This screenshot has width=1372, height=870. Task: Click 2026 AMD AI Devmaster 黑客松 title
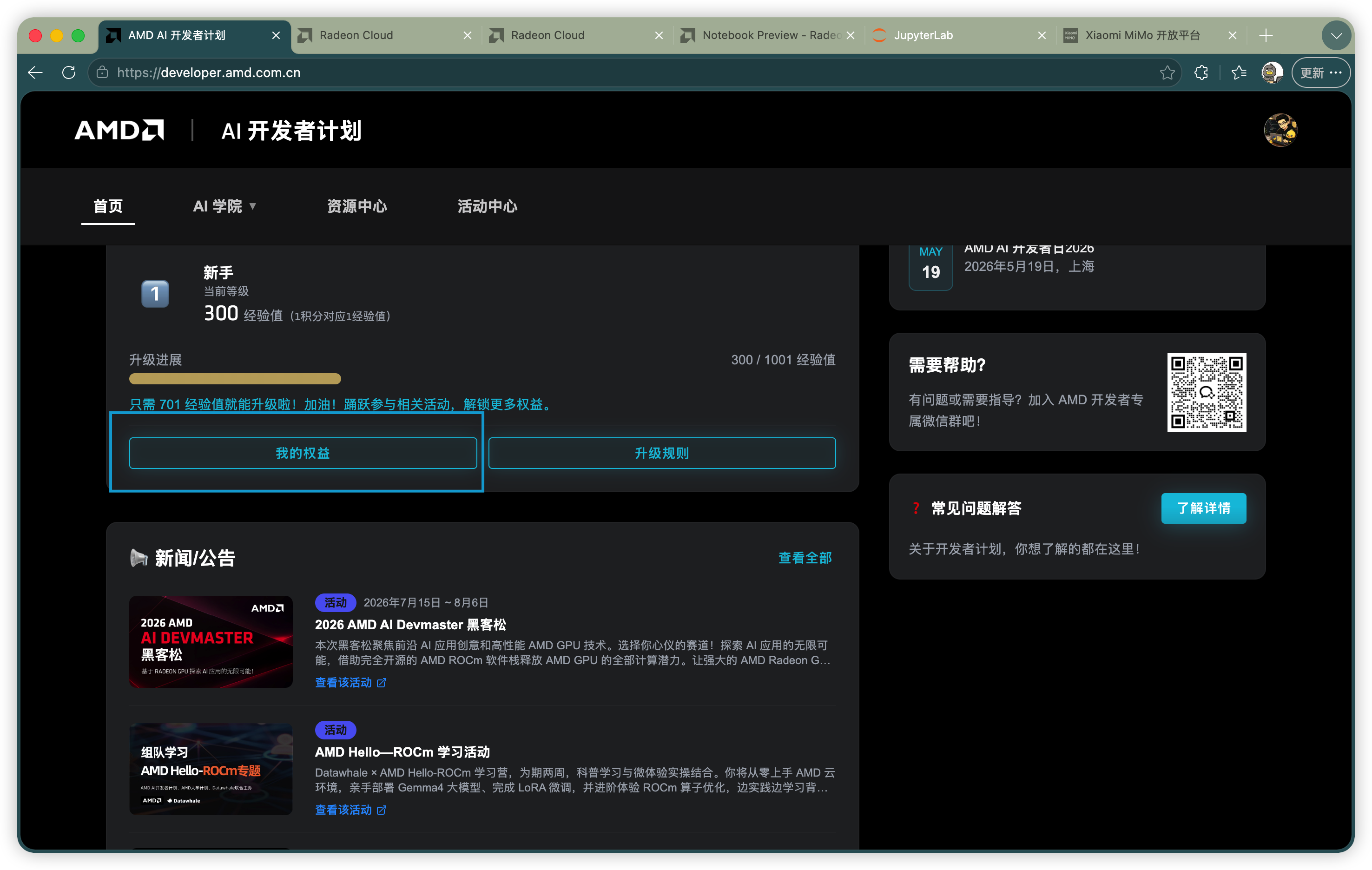point(410,625)
